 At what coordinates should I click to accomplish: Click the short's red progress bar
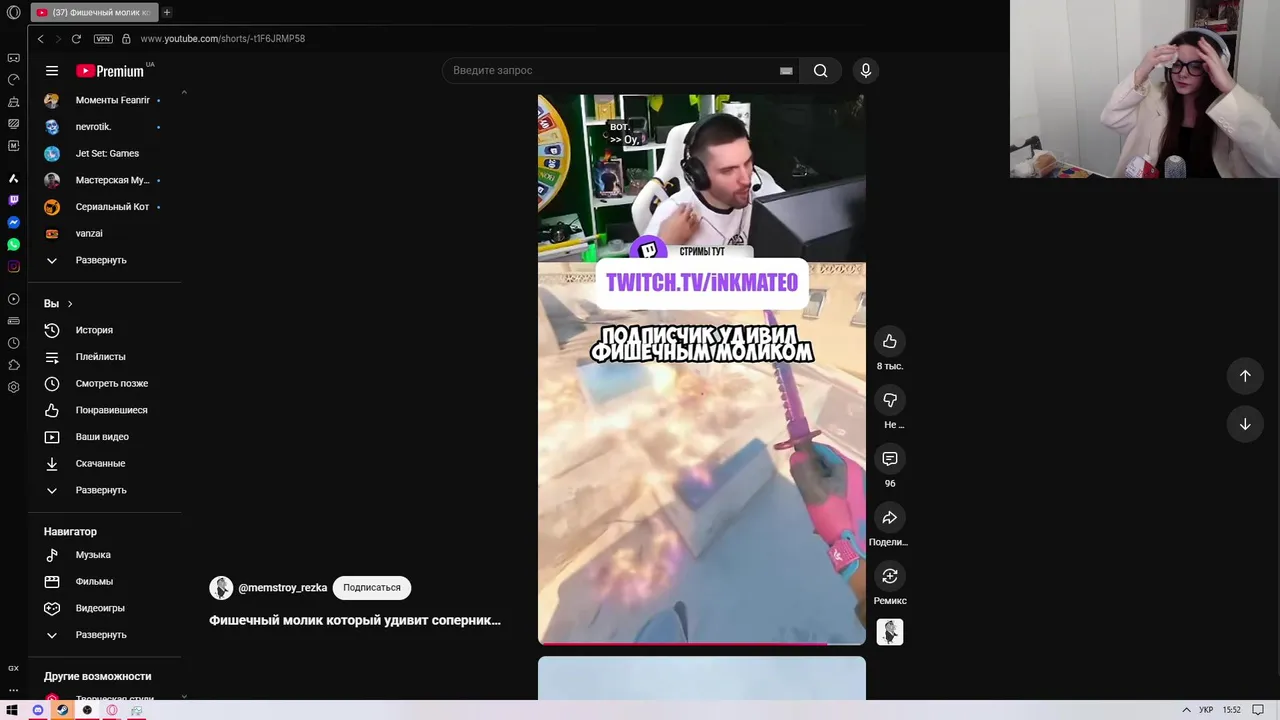coord(702,644)
